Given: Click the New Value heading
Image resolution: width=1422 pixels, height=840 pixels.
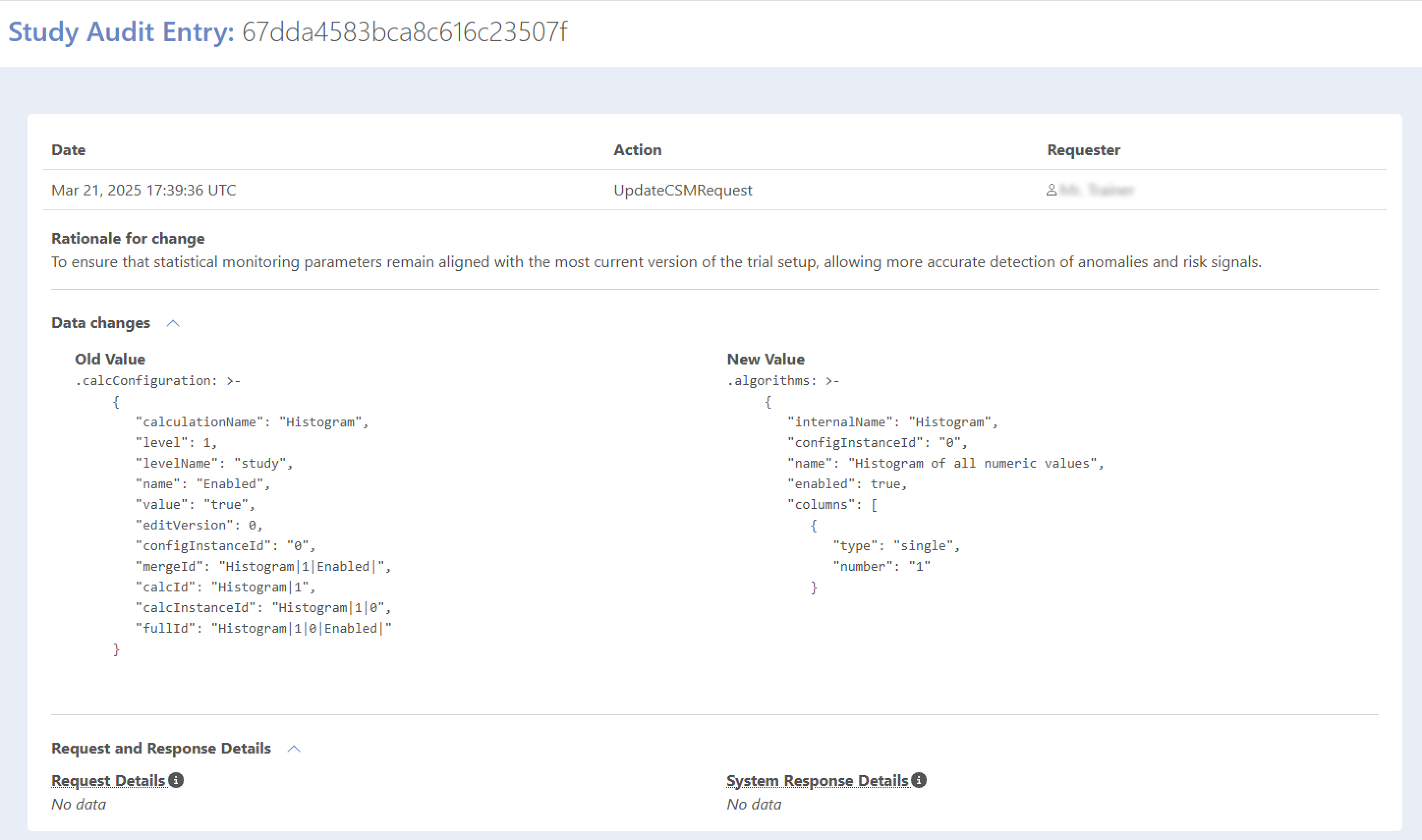Looking at the screenshot, I should click(x=766, y=359).
